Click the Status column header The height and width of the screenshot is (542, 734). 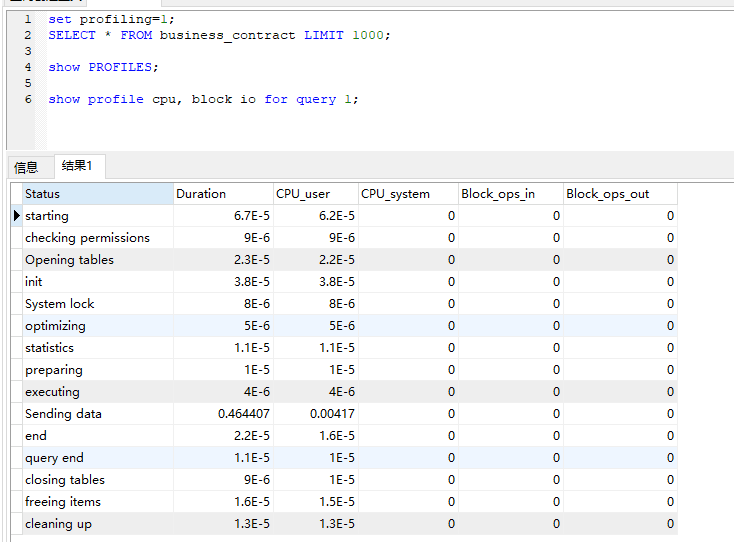click(x=98, y=194)
